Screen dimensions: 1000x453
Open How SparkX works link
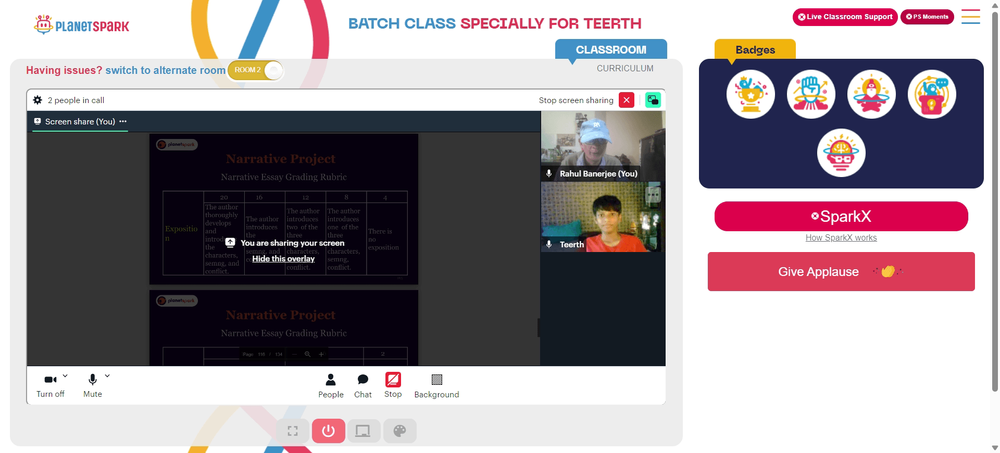click(x=841, y=238)
